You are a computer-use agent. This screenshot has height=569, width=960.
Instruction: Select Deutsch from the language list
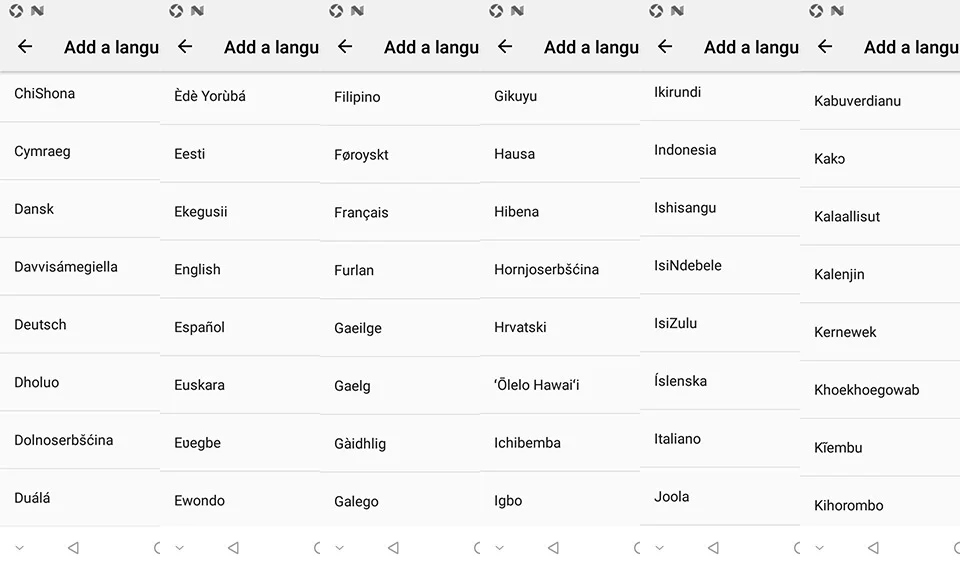[x=80, y=325]
